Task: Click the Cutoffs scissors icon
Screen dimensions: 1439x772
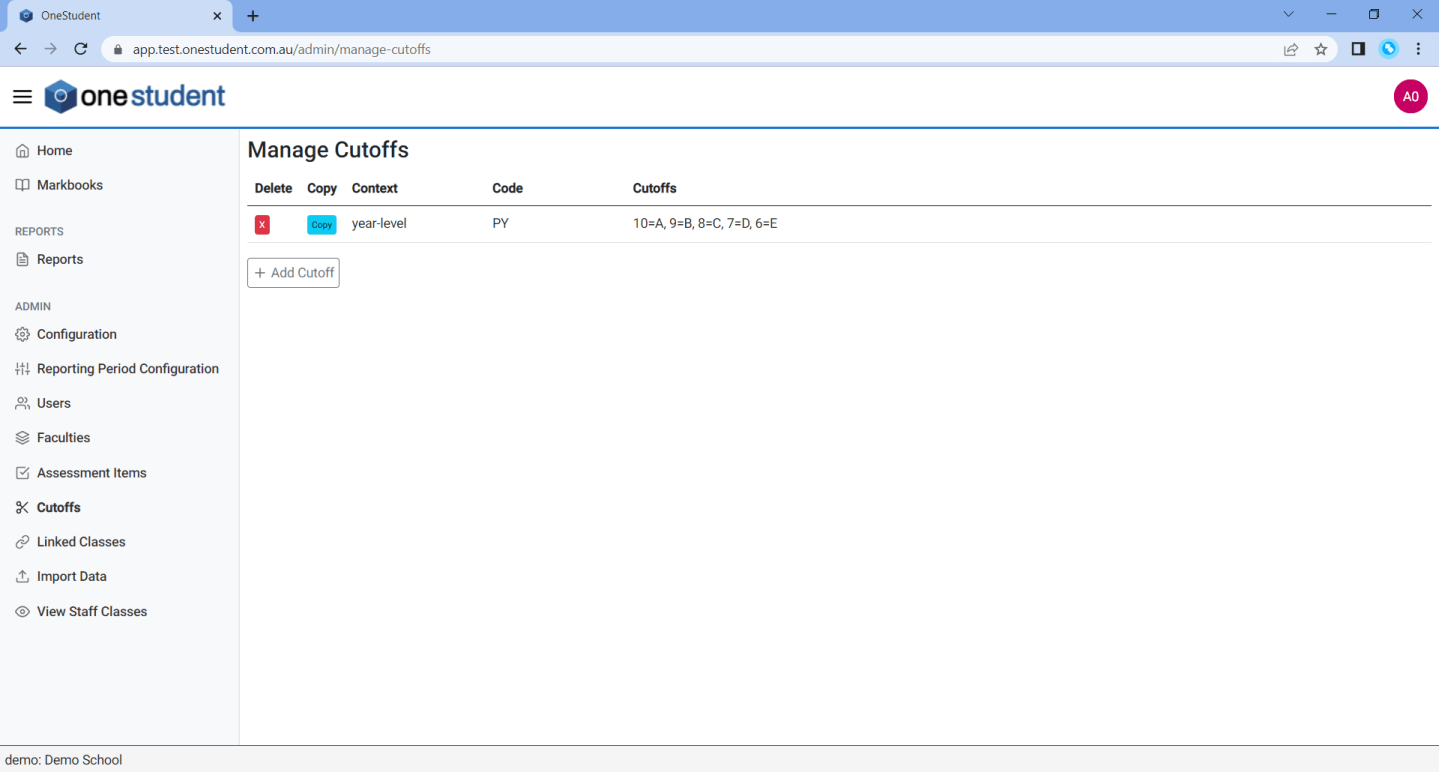Action: tap(22, 507)
